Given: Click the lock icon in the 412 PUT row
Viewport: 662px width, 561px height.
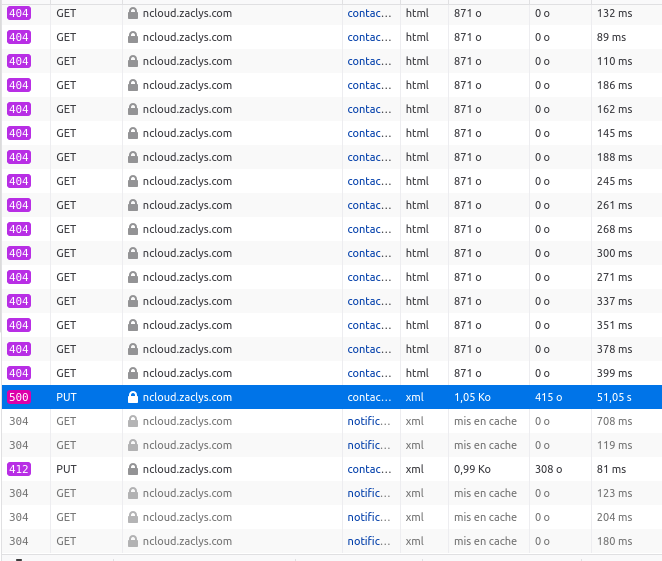Looking at the screenshot, I should [x=132, y=469].
